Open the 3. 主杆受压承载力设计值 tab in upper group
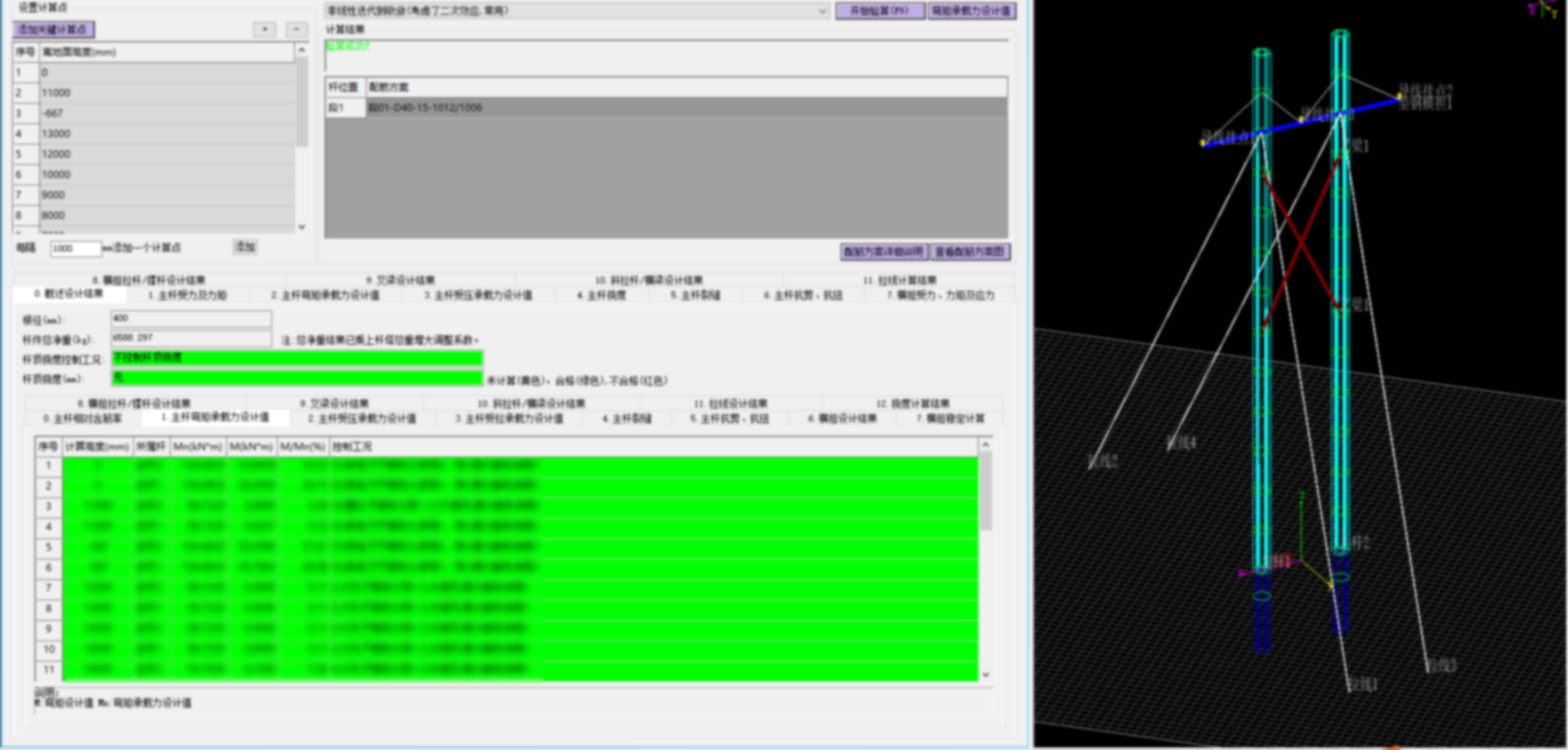Screen dimensions: 1568x750 [x=477, y=295]
